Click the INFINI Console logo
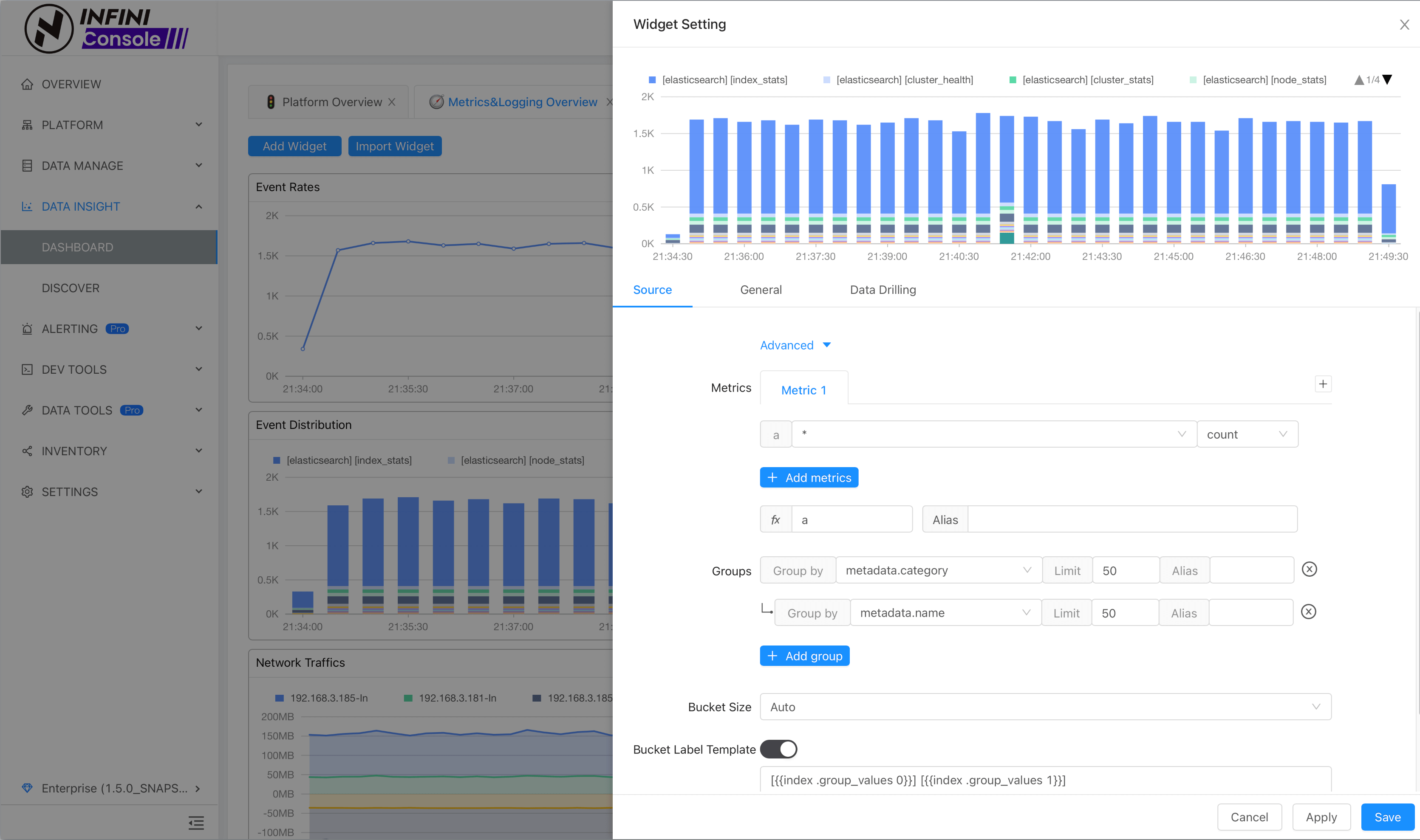Screen dimensions: 1420x840 click(x=107, y=28)
